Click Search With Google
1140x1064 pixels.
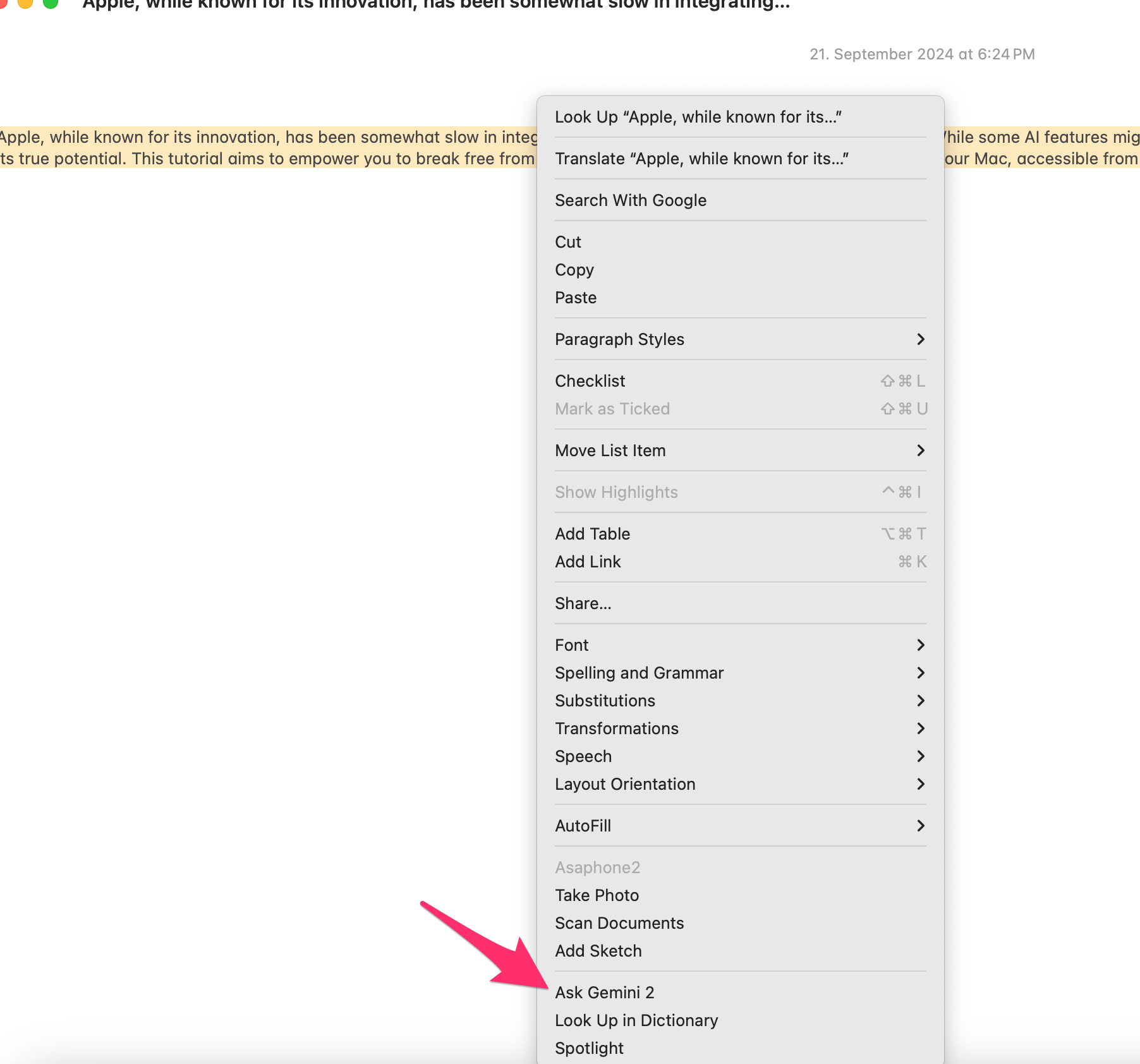click(x=740, y=200)
